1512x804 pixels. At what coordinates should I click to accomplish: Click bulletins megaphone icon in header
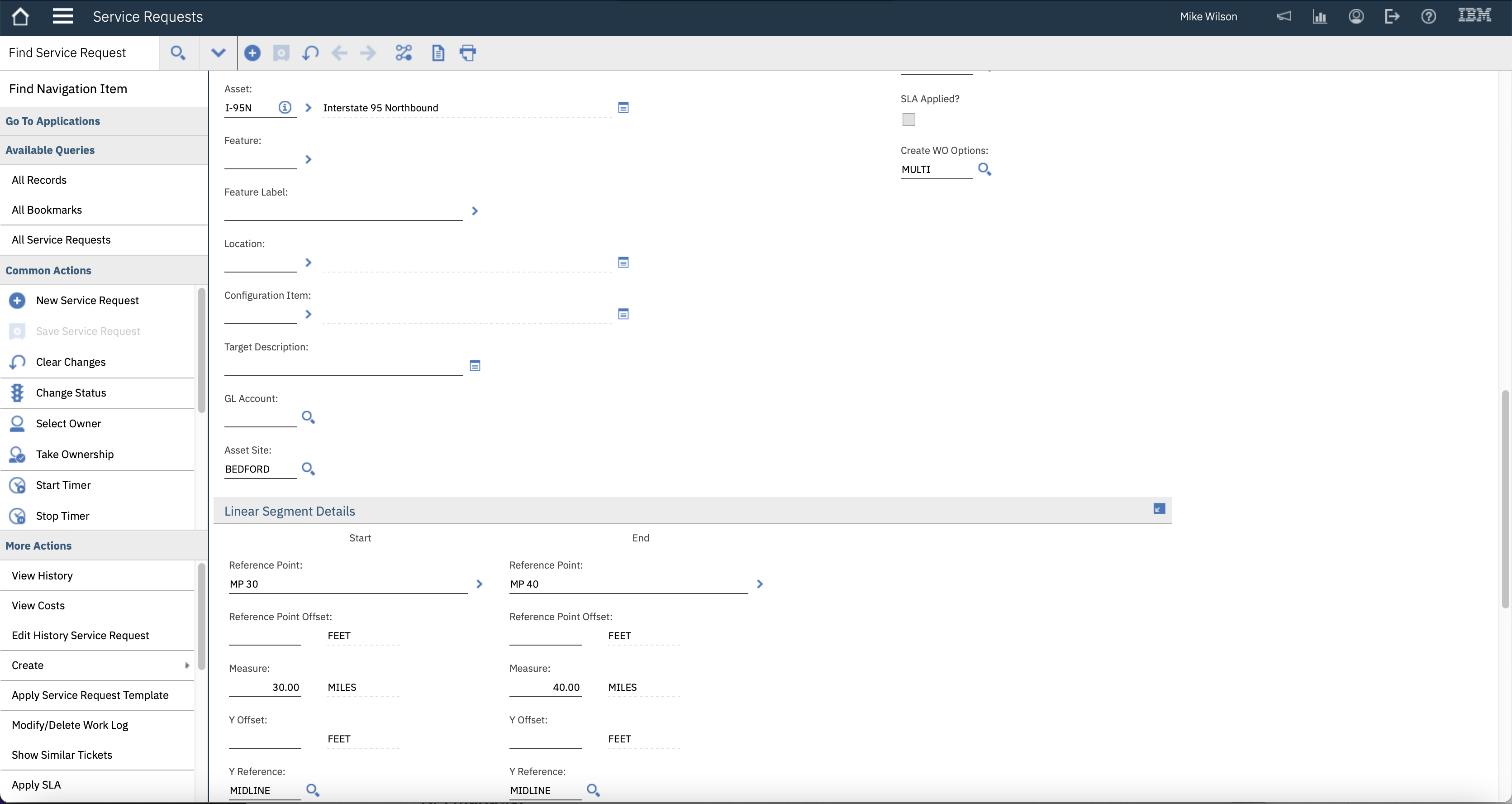click(x=1284, y=16)
